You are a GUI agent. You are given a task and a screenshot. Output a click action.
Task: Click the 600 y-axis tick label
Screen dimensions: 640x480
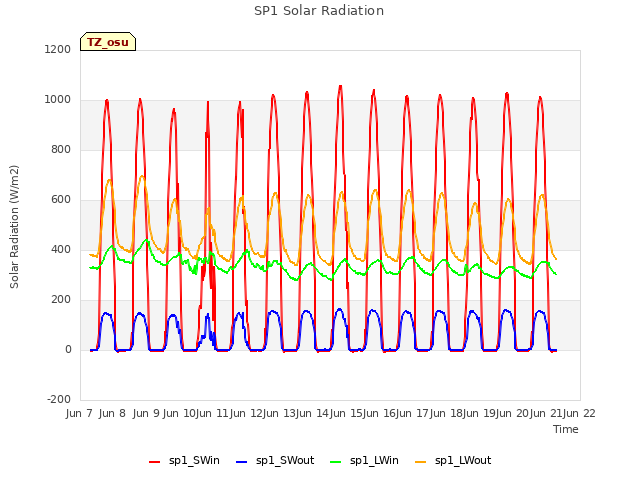[61, 200]
